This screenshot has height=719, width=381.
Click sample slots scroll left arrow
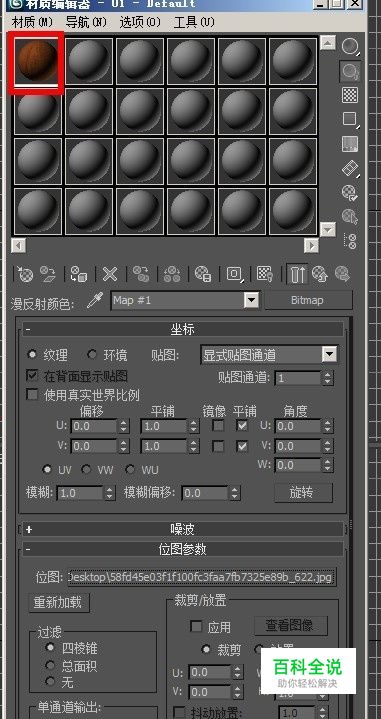click(x=19, y=246)
